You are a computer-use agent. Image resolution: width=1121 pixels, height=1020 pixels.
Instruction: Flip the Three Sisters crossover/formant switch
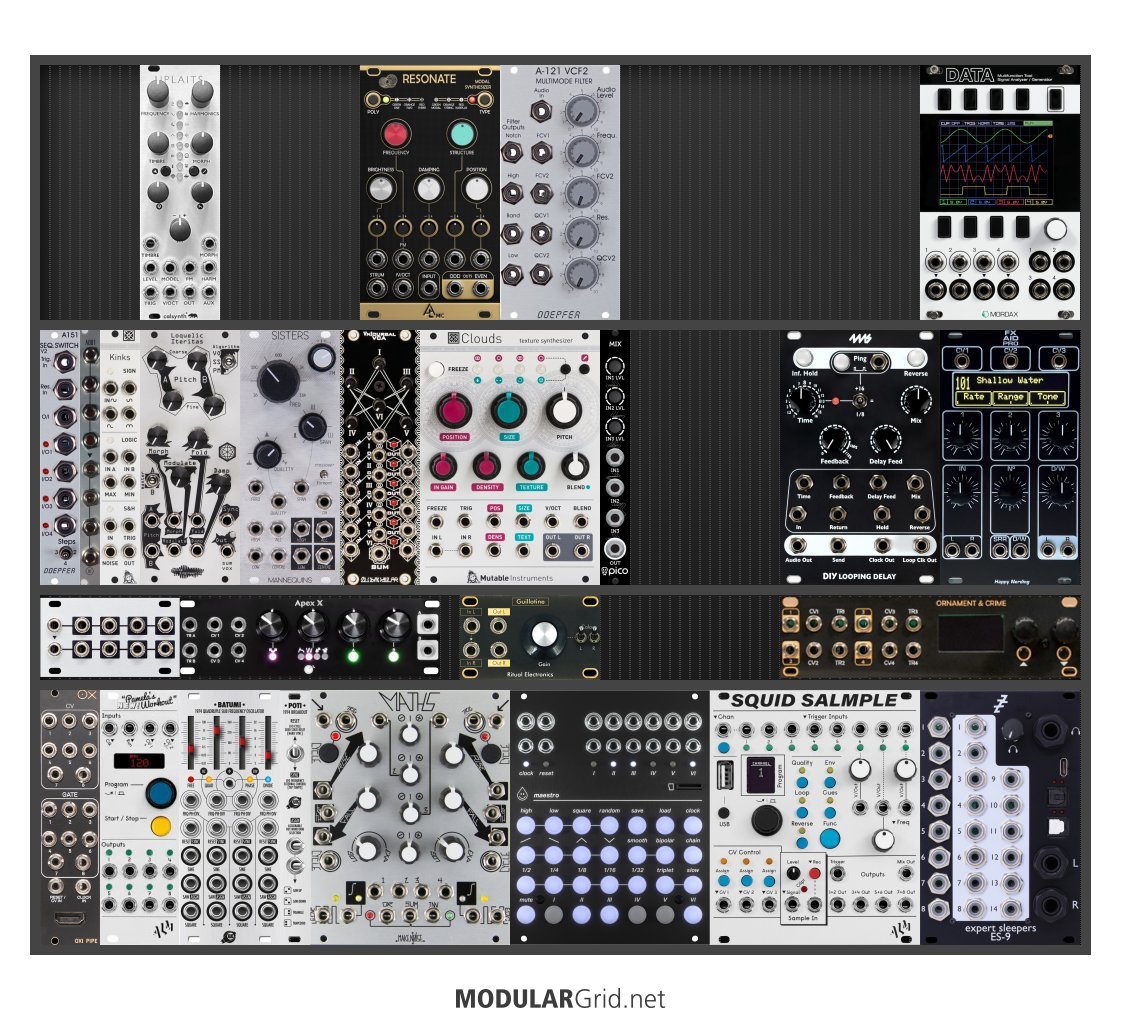pos(324,475)
